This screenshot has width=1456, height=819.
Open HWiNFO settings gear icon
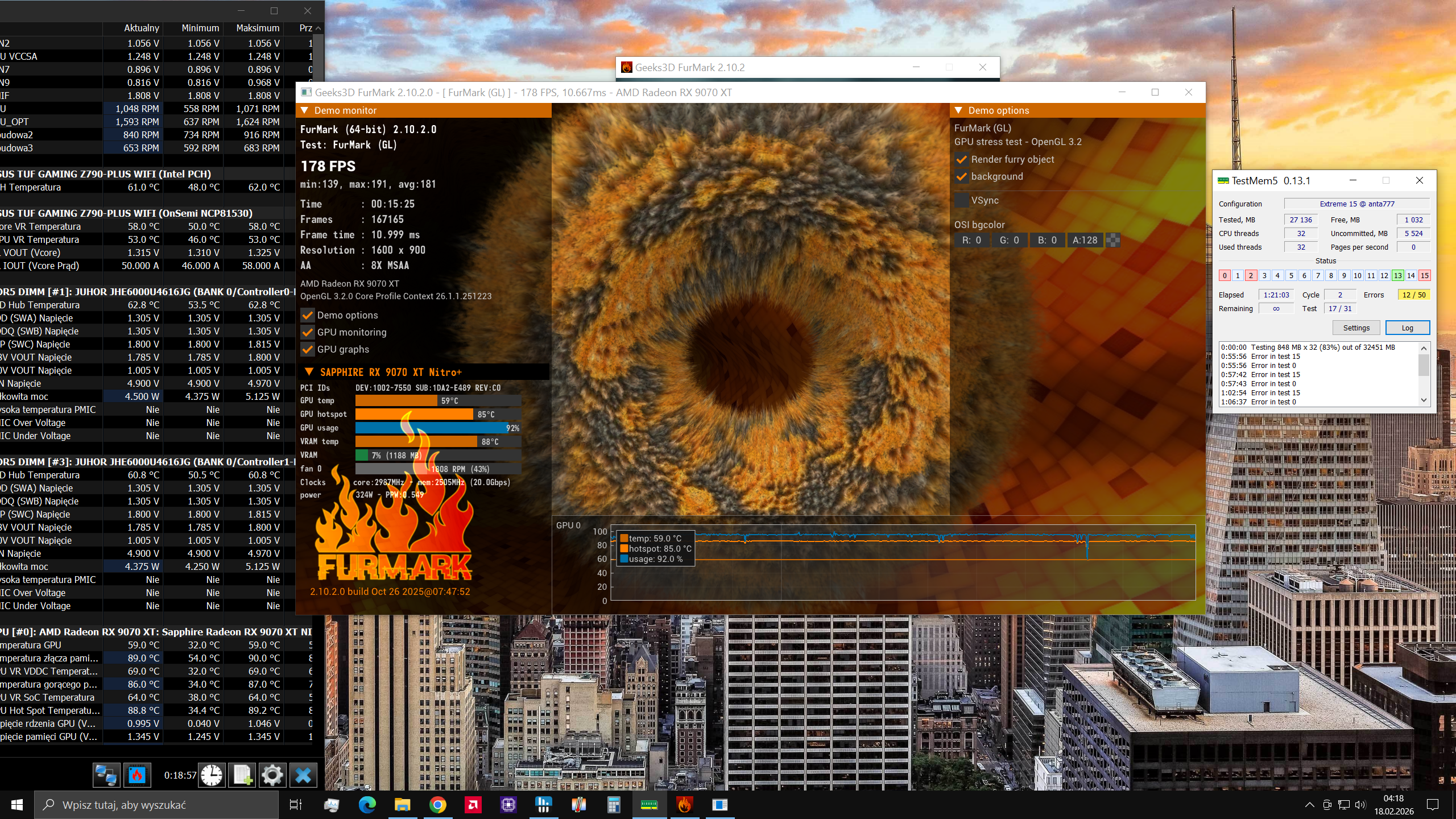tap(272, 775)
